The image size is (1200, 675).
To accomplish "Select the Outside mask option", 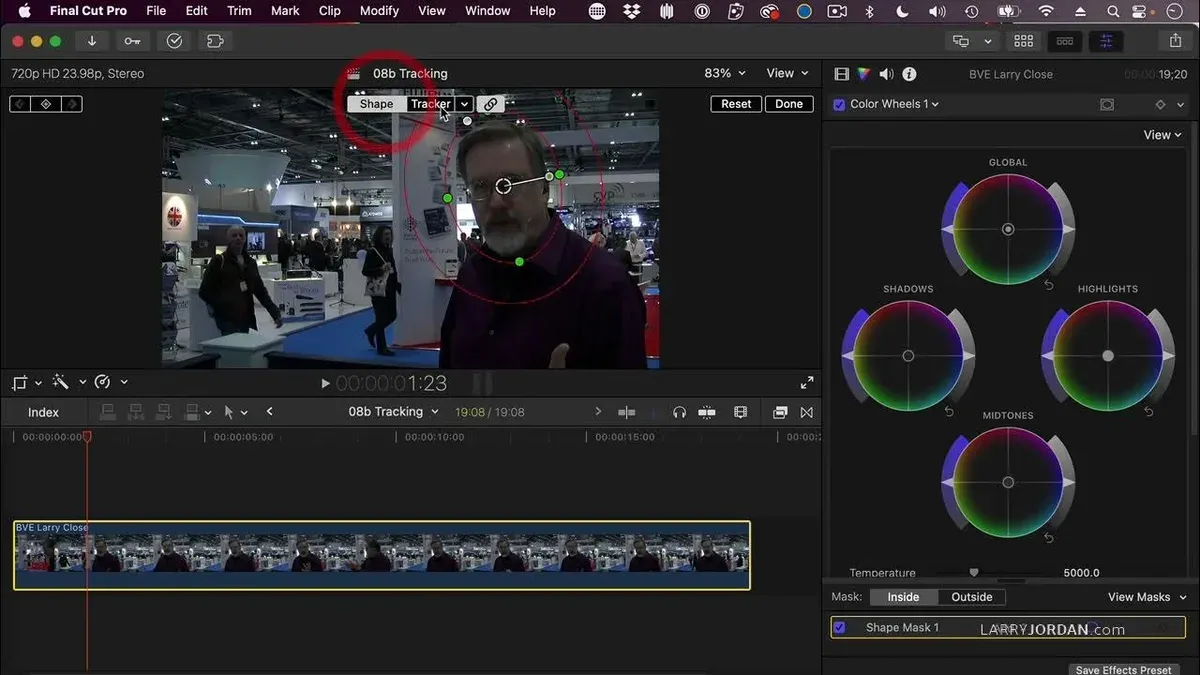I will [972, 597].
